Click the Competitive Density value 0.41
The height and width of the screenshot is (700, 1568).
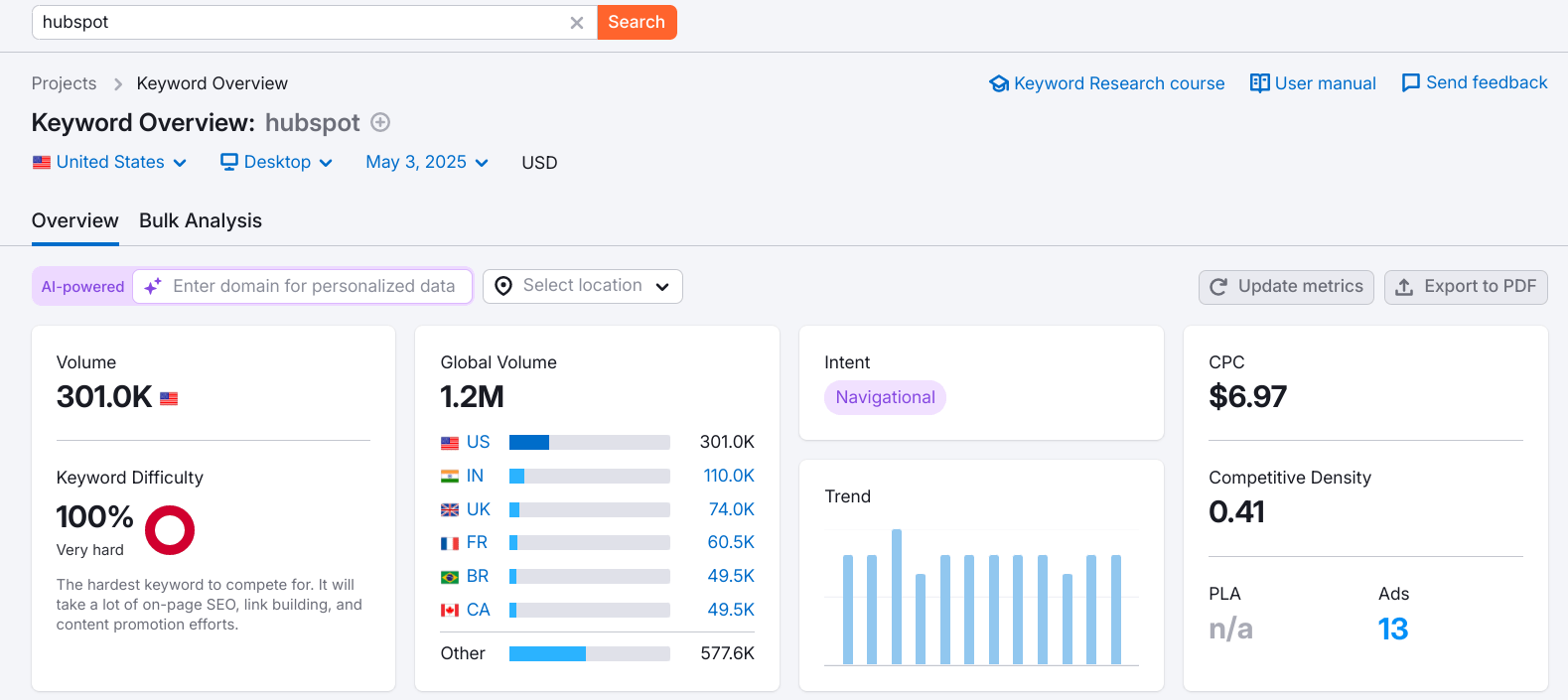(1236, 512)
